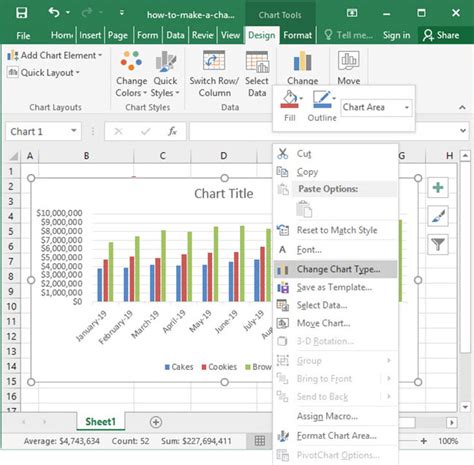
Task: Click the Share button
Action: tap(441, 35)
